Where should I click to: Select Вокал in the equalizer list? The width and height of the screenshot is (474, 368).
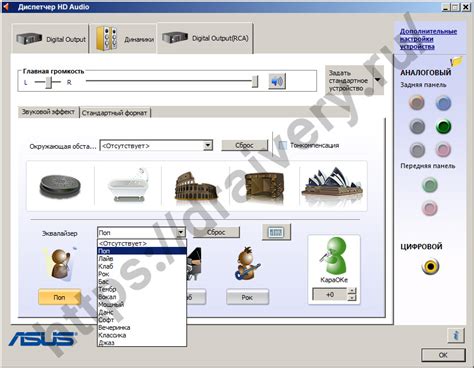(x=142, y=297)
